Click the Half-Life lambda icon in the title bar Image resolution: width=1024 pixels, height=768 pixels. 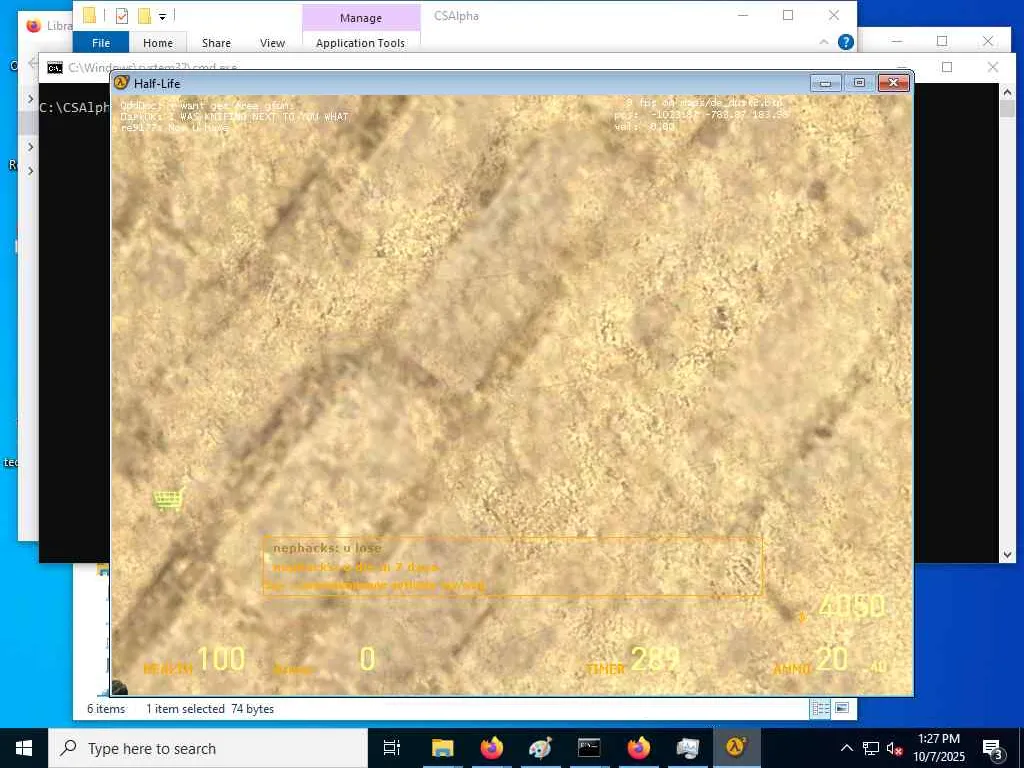(x=121, y=83)
